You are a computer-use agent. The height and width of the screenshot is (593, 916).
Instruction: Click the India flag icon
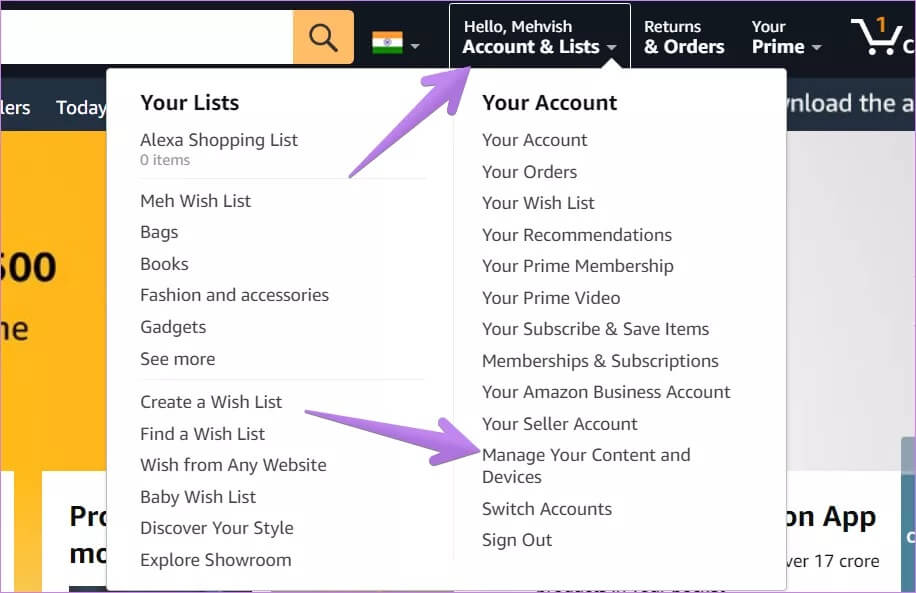coord(387,43)
